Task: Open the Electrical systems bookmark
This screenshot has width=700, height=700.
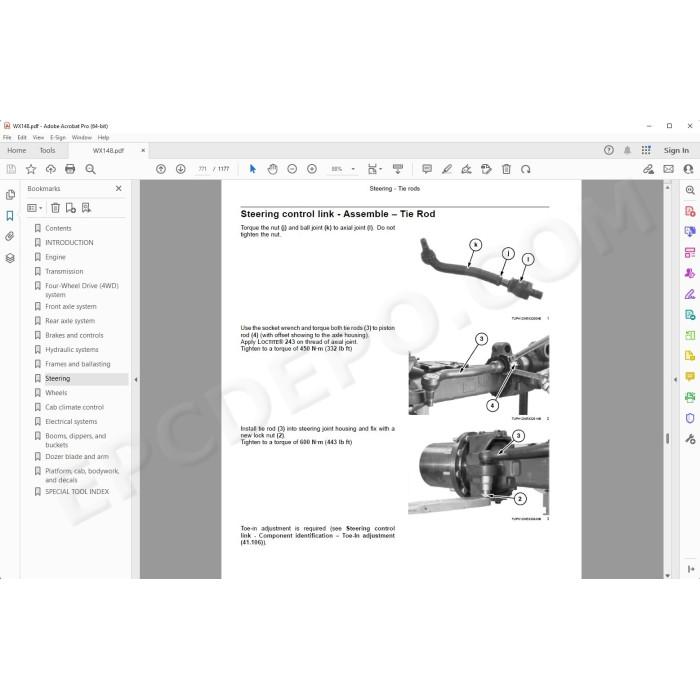Action: [71, 421]
